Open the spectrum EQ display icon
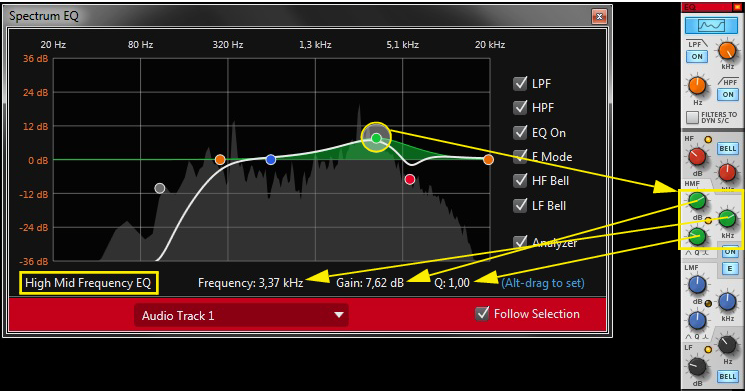 (711, 25)
